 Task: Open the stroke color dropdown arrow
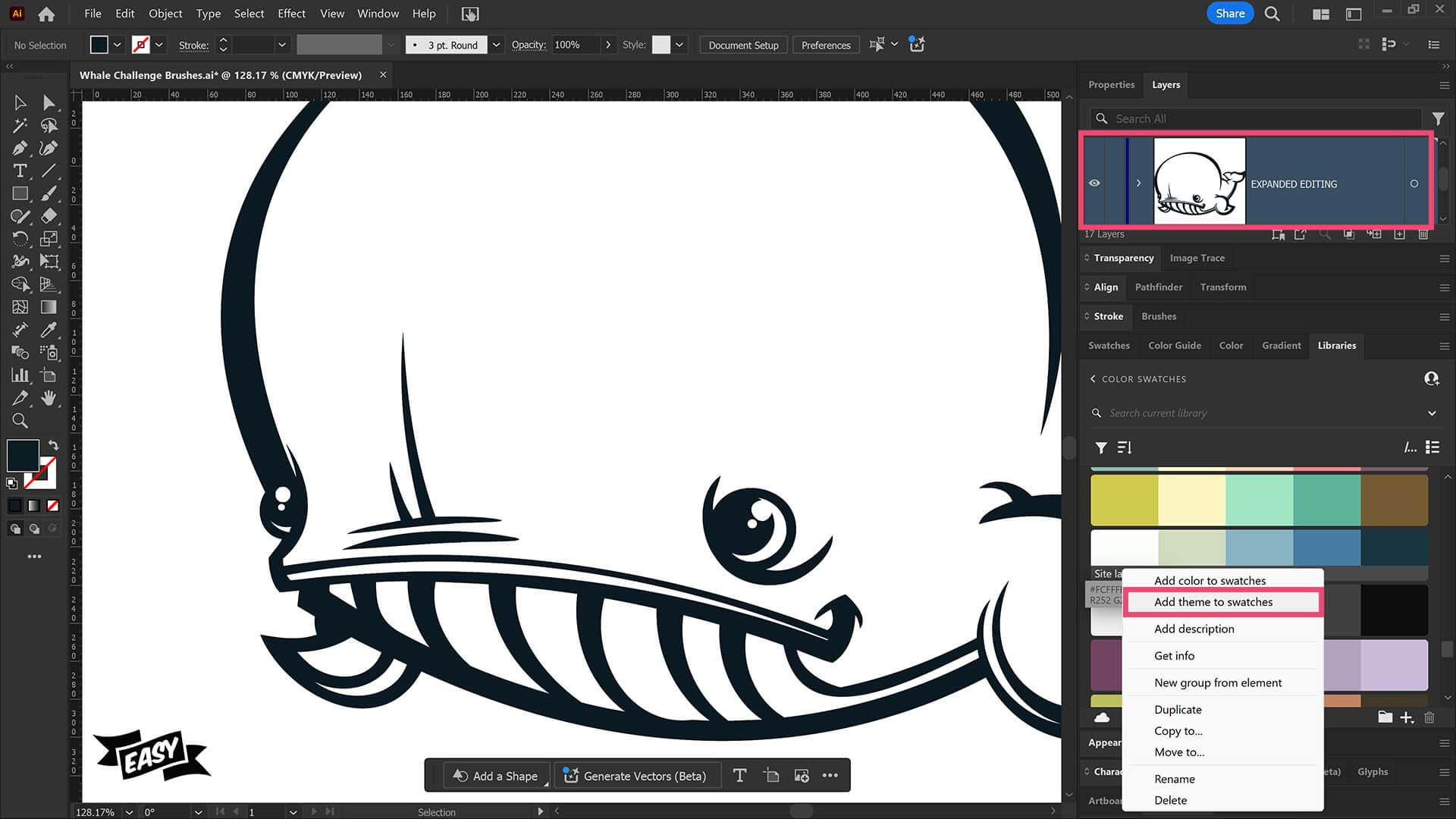[x=159, y=45]
